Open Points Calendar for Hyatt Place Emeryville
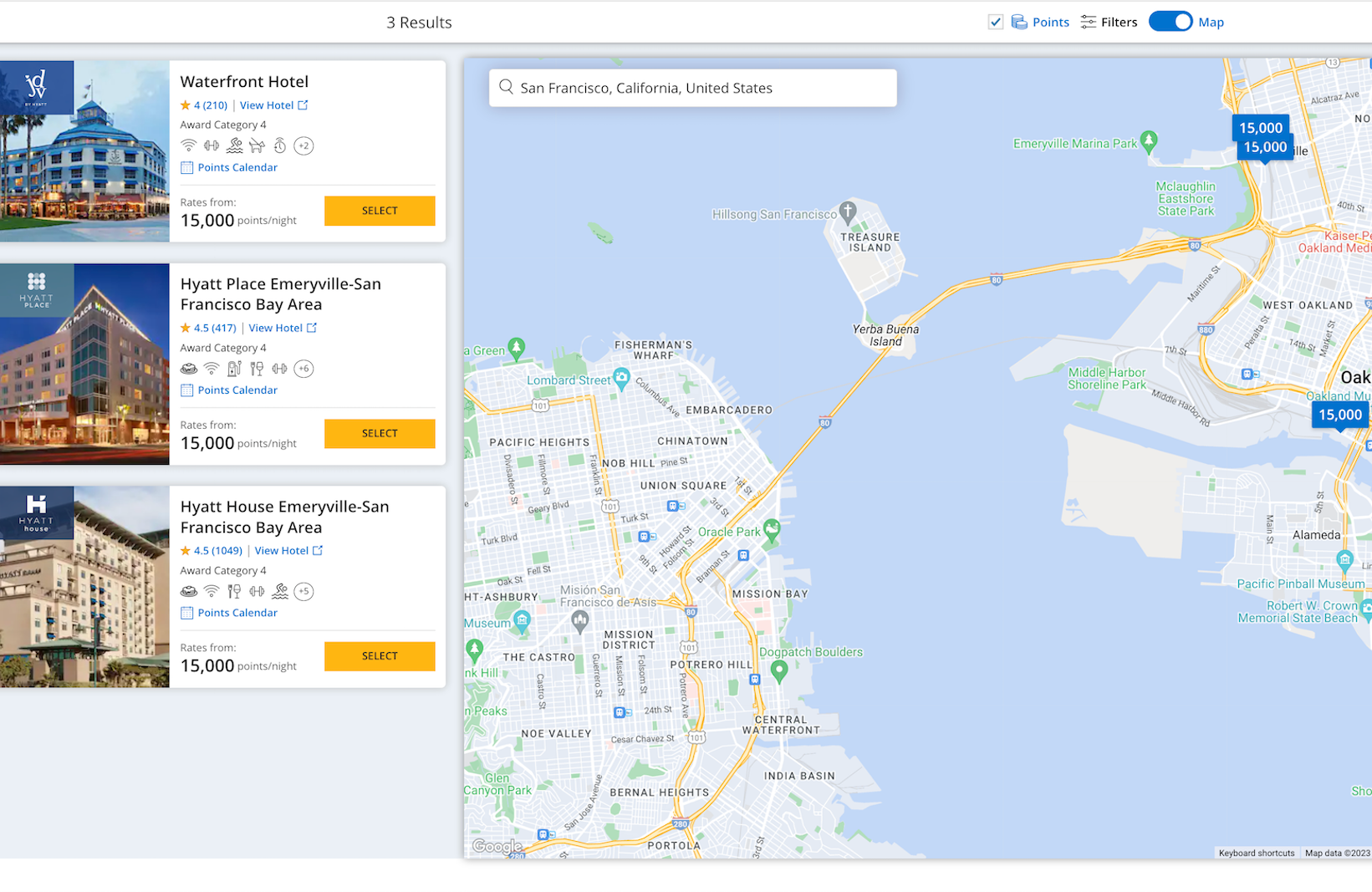 (x=229, y=390)
